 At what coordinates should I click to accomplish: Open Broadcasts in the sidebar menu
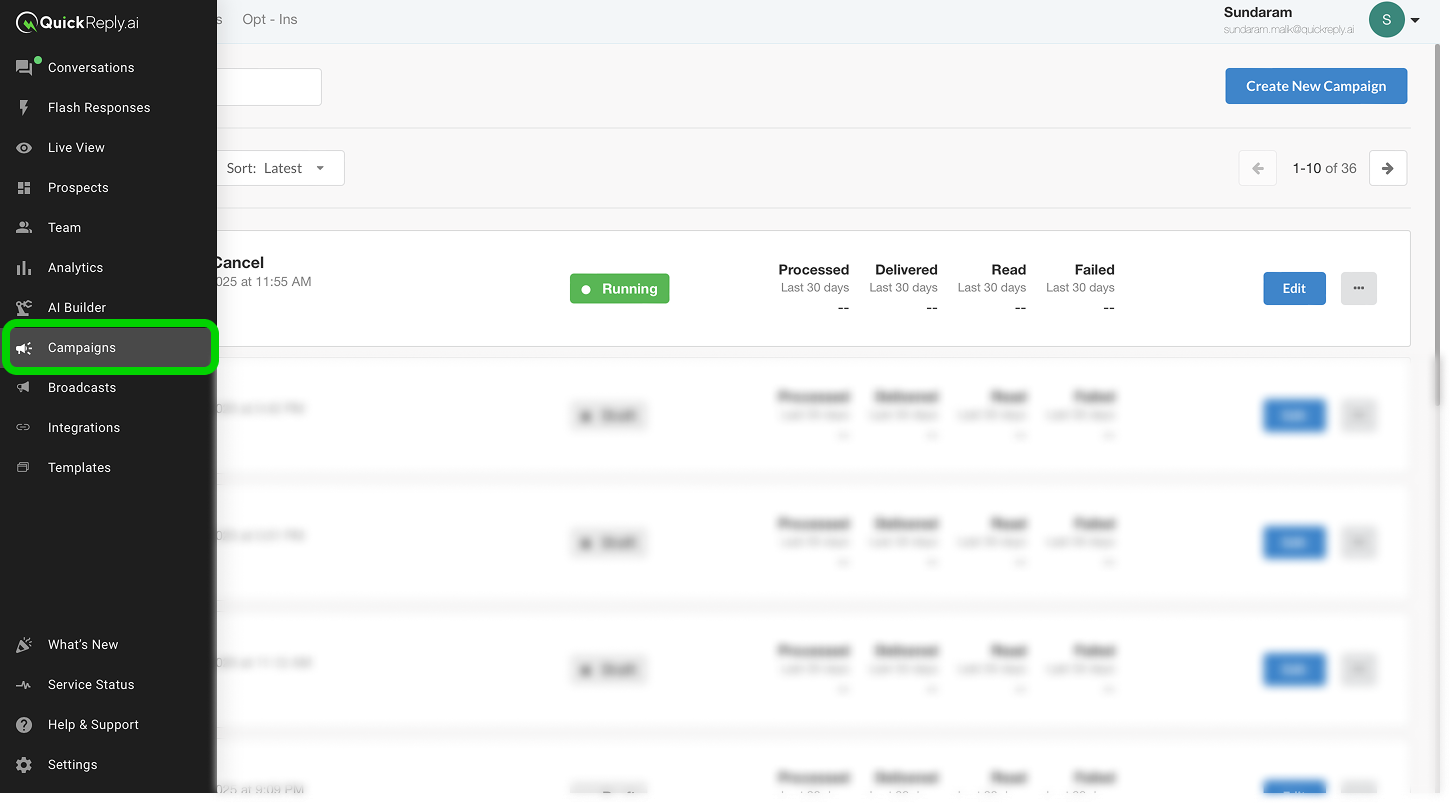82,388
